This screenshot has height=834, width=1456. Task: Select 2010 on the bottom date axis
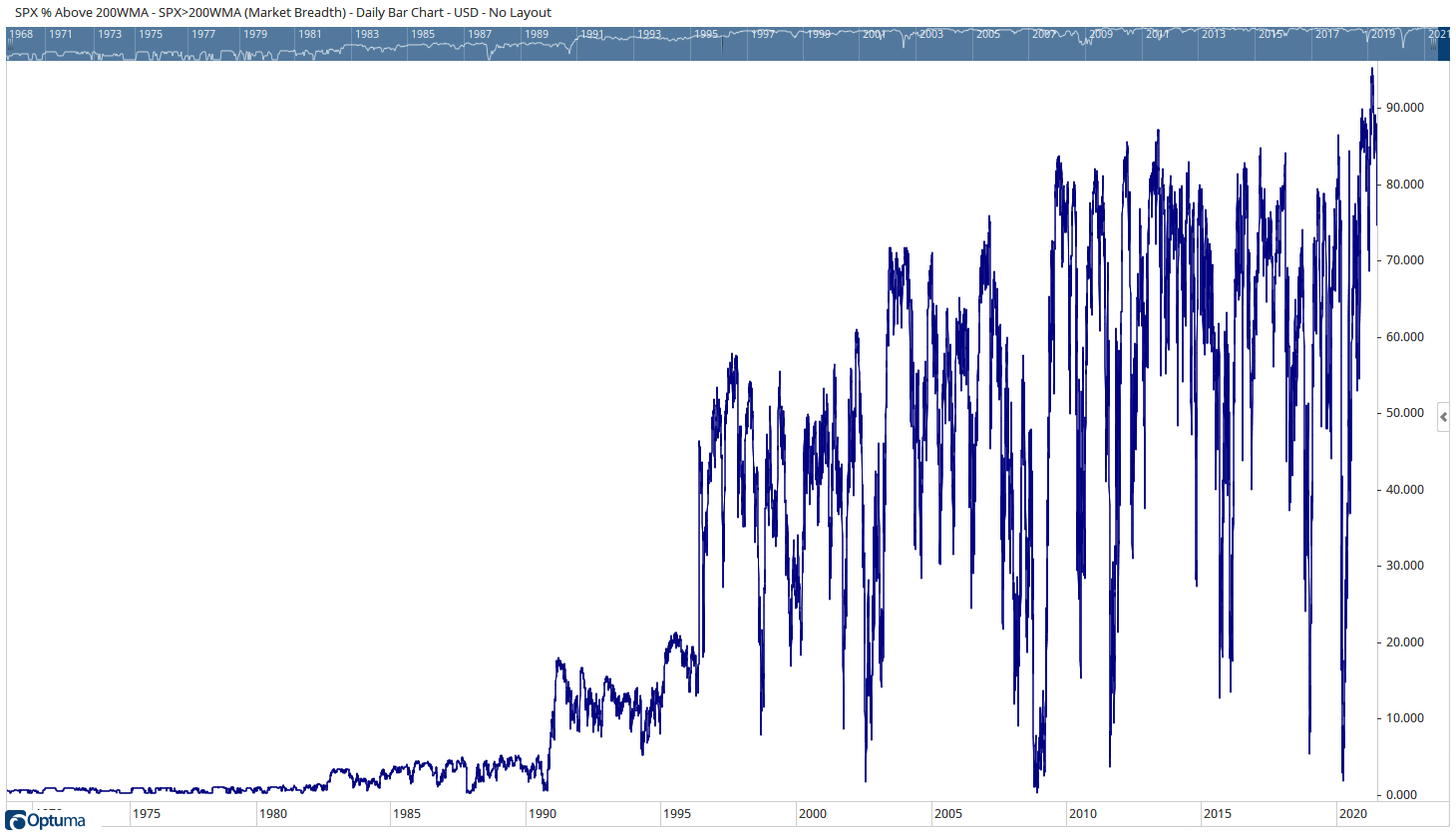coord(1083,814)
